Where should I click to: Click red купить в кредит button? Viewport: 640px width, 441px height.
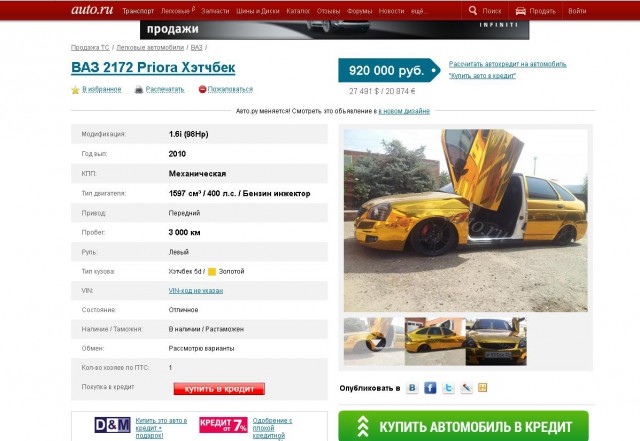click(219, 389)
